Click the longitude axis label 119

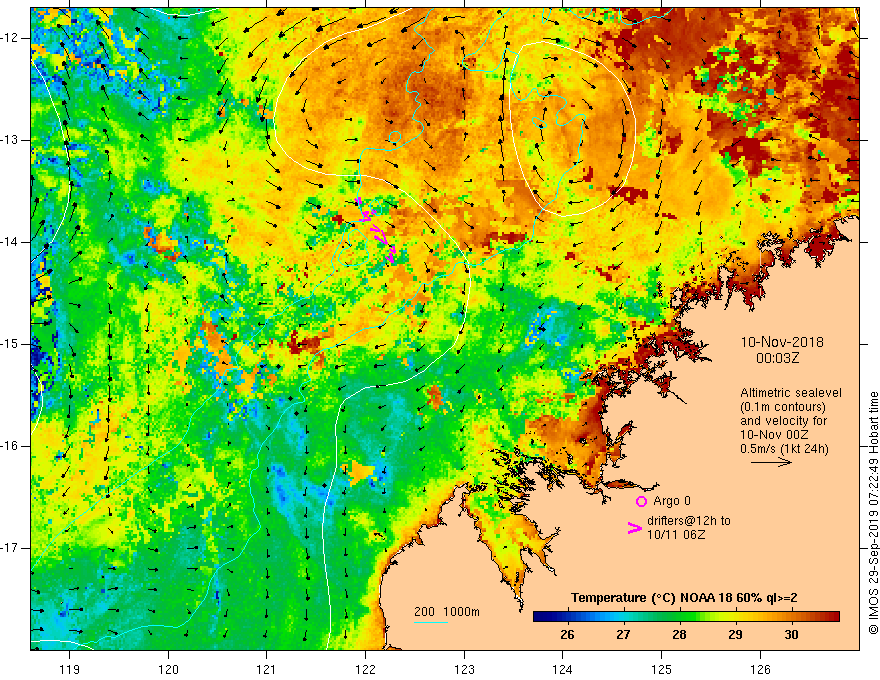tap(70, 669)
